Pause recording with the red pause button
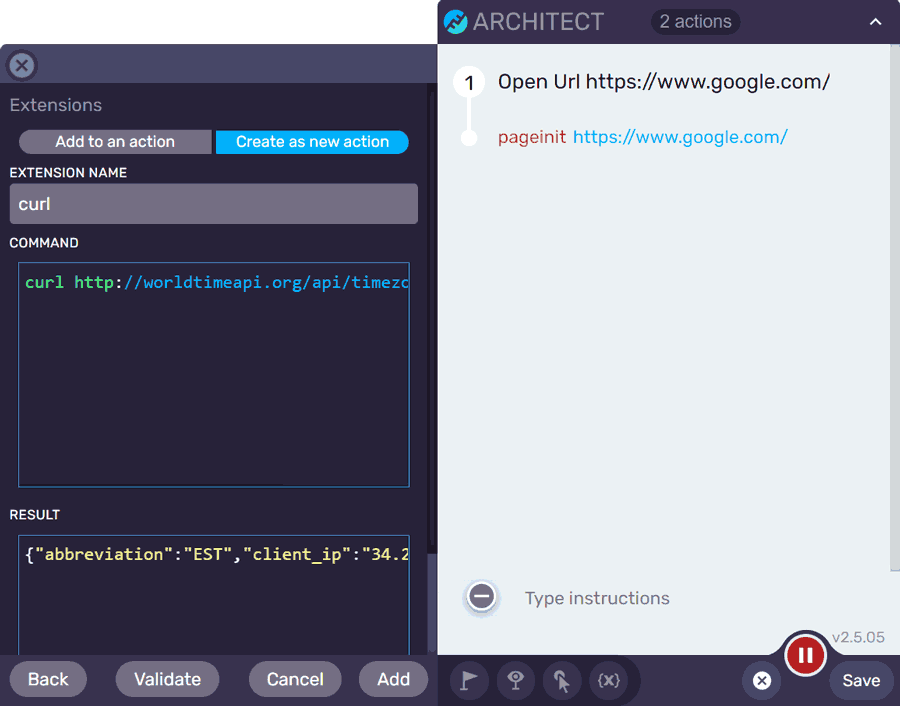The height and width of the screenshot is (706, 900). [x=805, y=655]
